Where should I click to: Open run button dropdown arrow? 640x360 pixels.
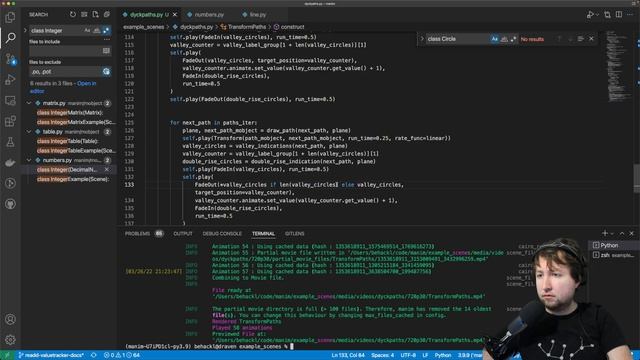coord(597,15)
